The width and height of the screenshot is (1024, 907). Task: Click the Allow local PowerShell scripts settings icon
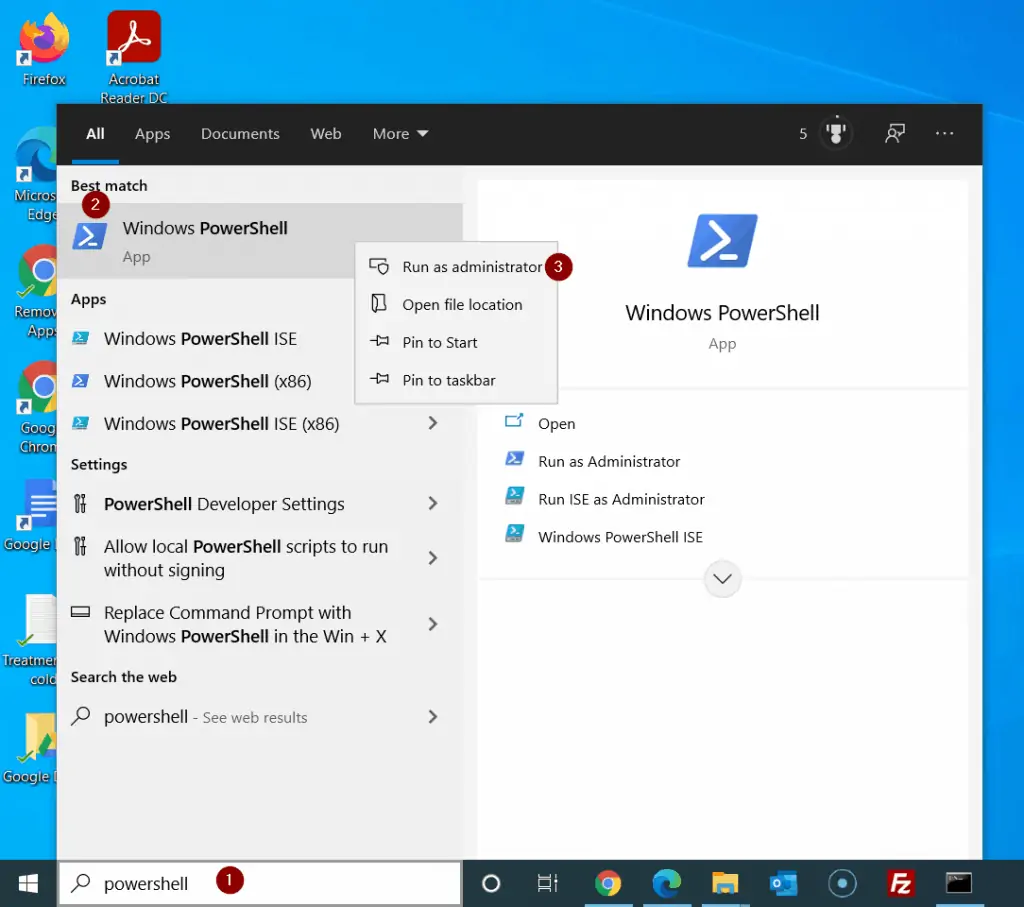tap(80, 546)
